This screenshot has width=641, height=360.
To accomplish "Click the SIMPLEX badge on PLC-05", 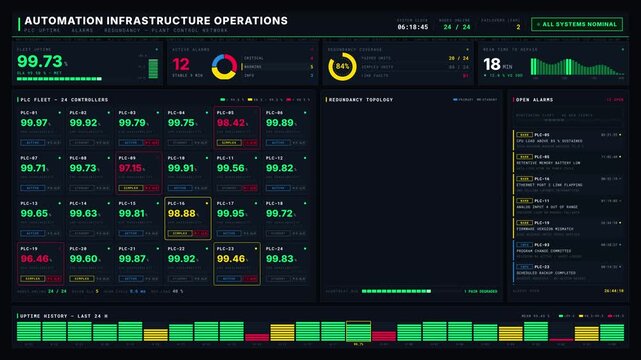I will (x=229, y=143).
